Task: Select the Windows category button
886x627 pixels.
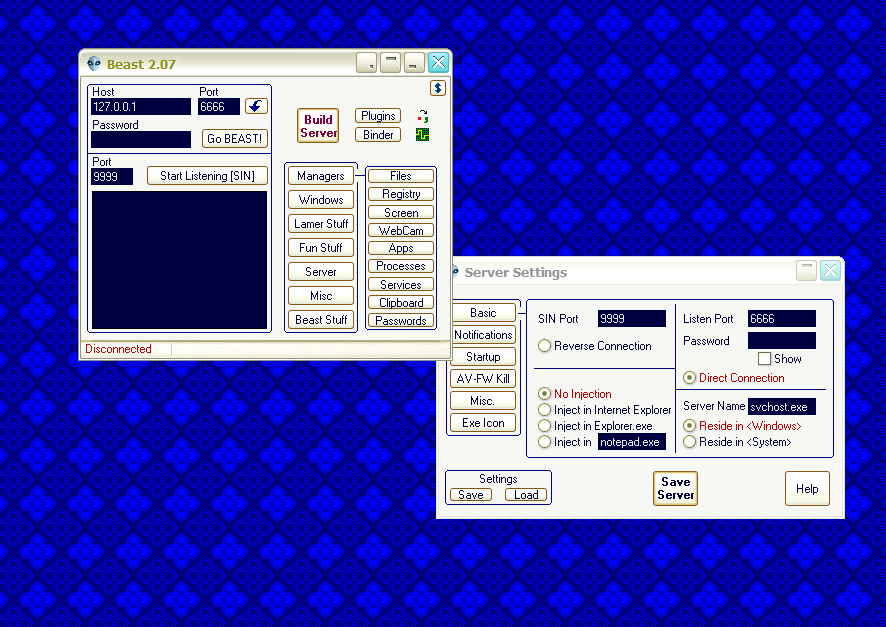Action: [321, 199]
